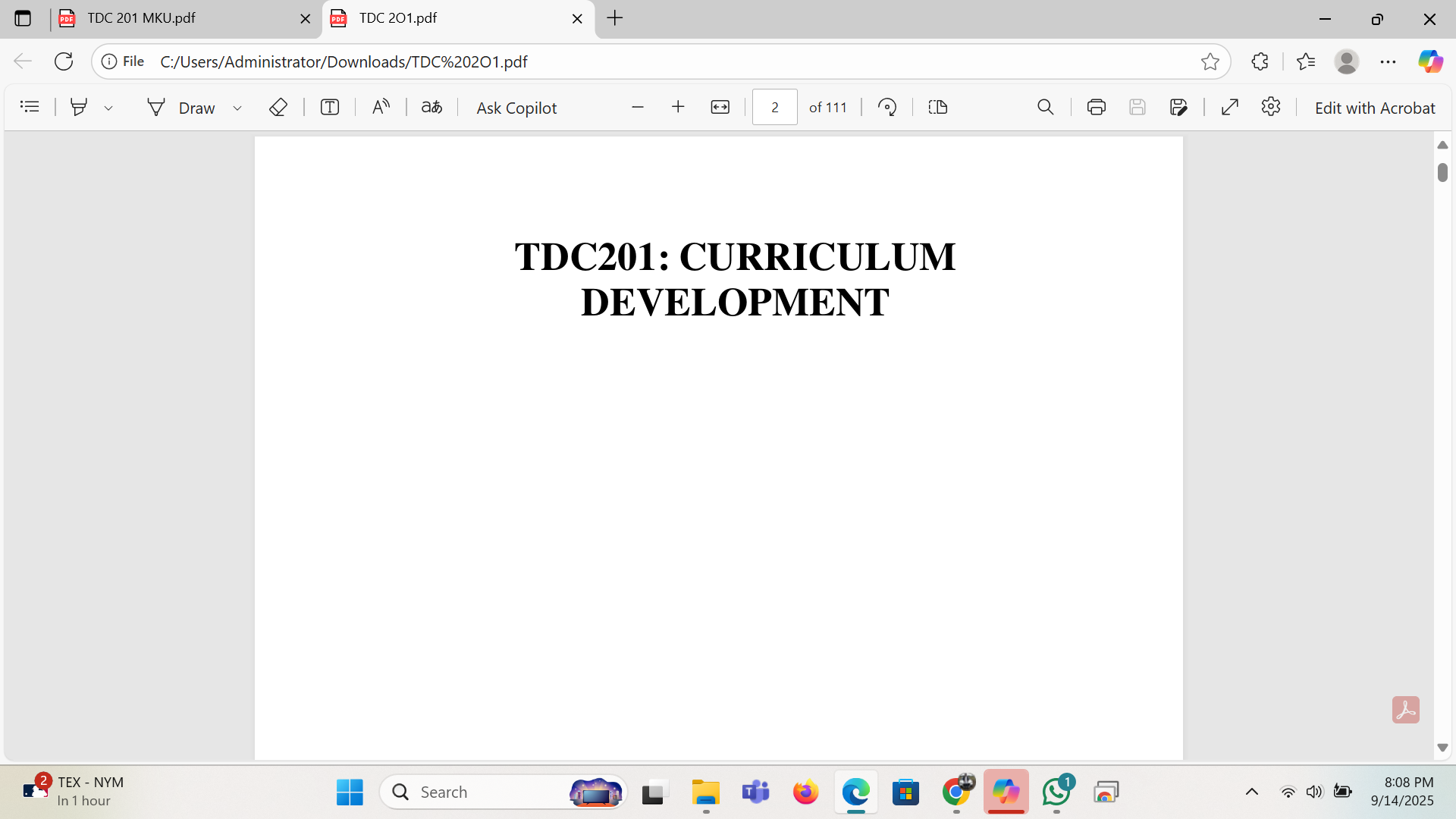The height and width of the screenshot is (819, 1456).
Task: Zoom out with the minus button
Action: 638,107
